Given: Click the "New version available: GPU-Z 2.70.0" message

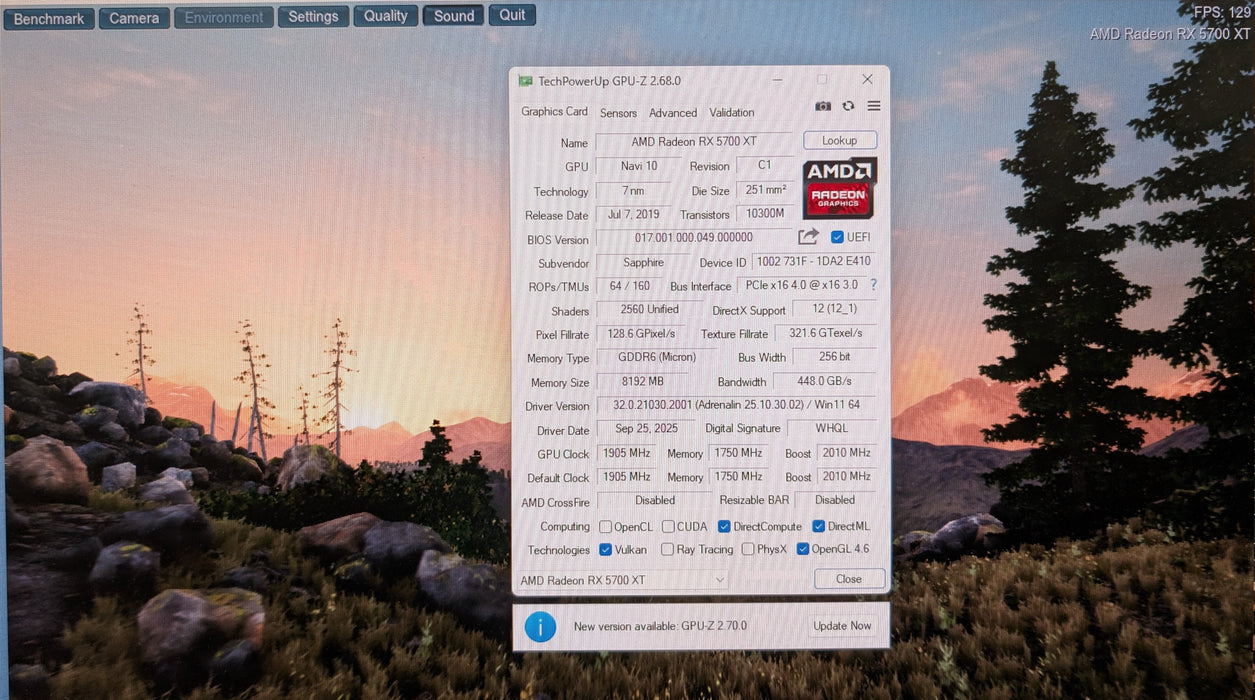Looking at the screenshot, I should click(x=660, y=626).
